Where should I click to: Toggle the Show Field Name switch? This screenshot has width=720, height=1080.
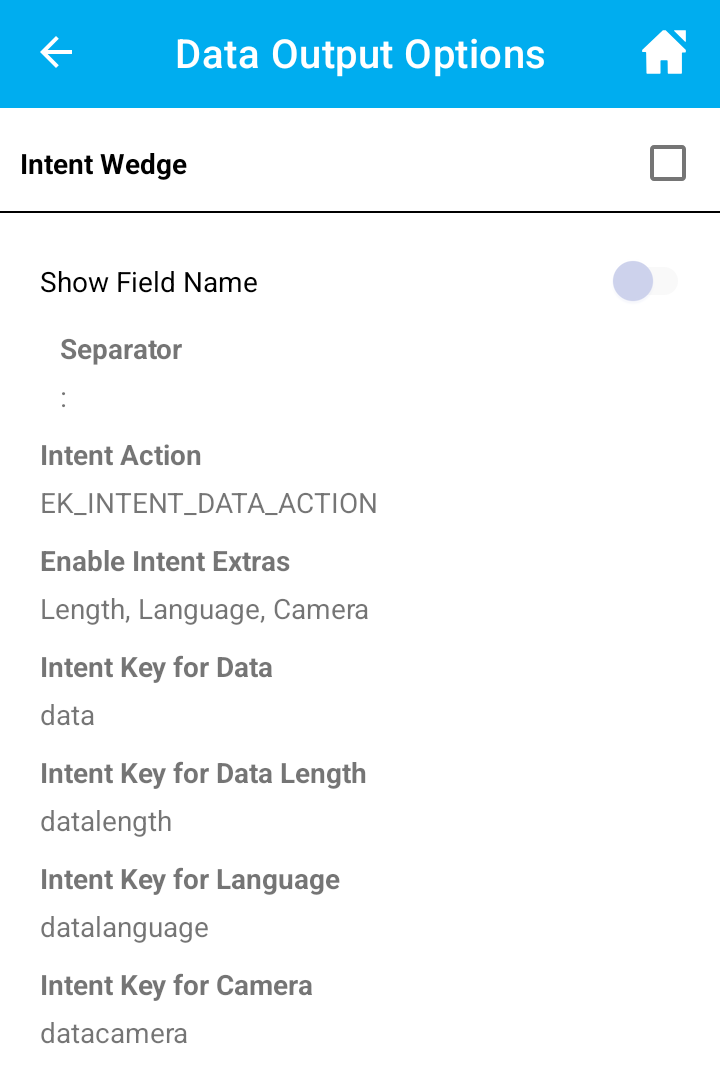tap(645, 282)
